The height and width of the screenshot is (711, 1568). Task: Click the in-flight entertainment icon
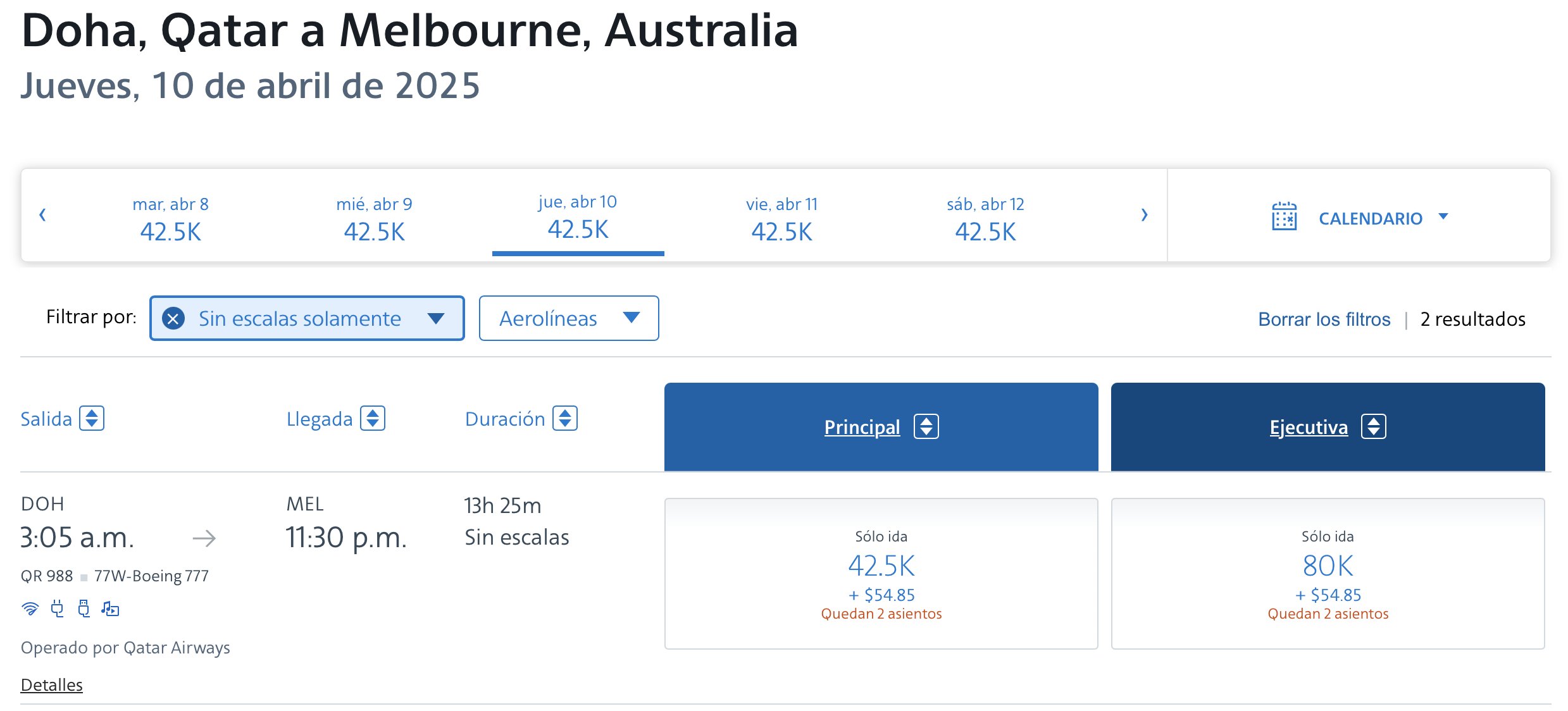[110, 609]
